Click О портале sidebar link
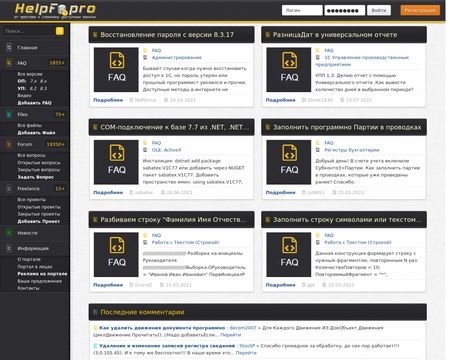Viewport: 450px width, 360px height. [29, 259]
